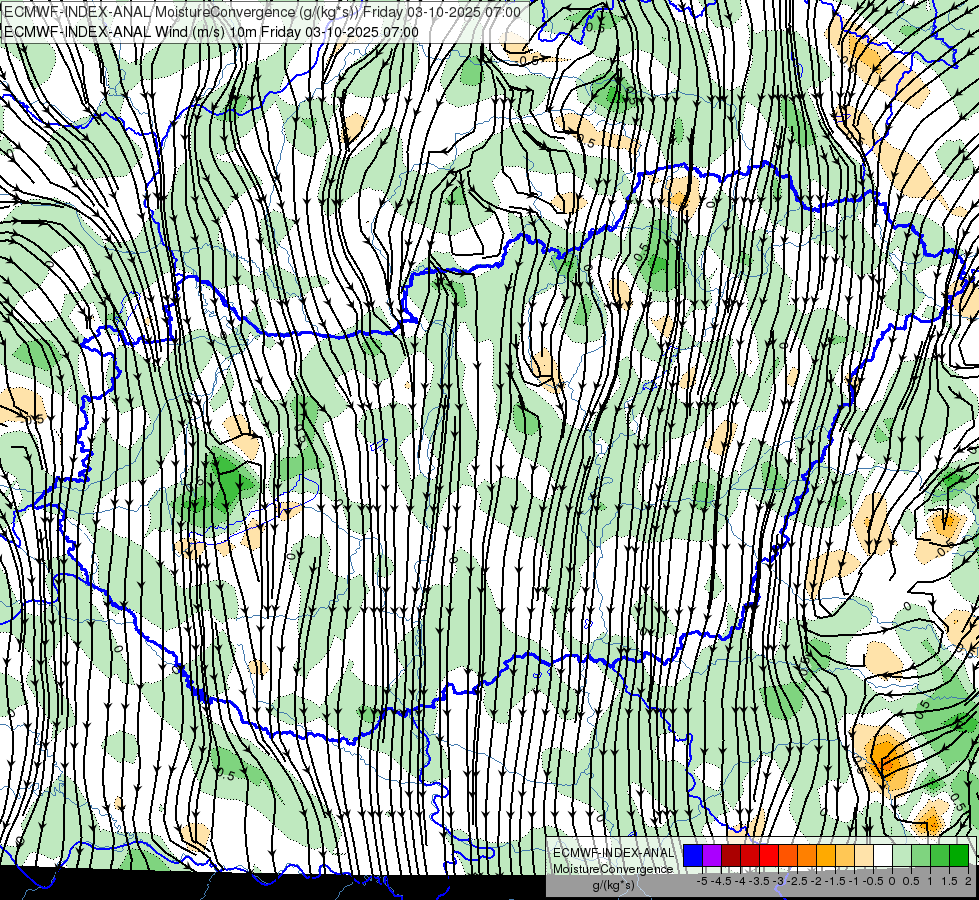Viewport: 979px width, 900px height.
Task: Click the '-0.5' legend tick label
Action: pos(873,881)
